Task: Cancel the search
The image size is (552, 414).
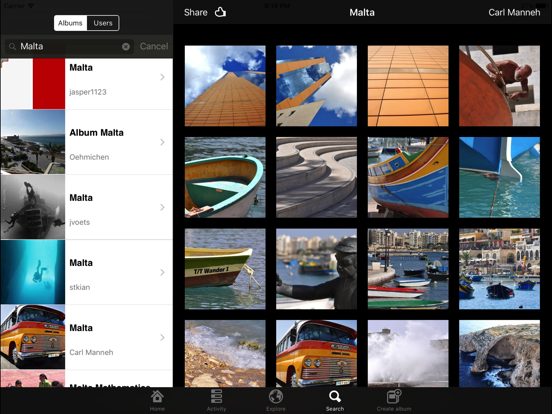Action: point(154,46)
